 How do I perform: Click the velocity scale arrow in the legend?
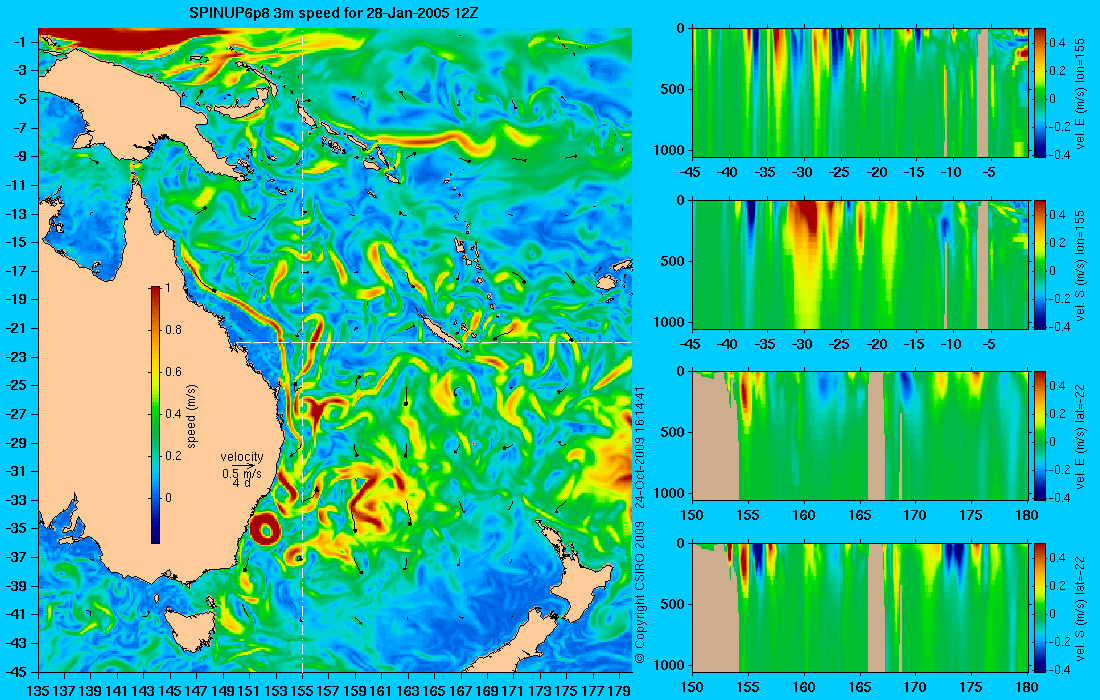pyautogui.click(x=243, y=466)
